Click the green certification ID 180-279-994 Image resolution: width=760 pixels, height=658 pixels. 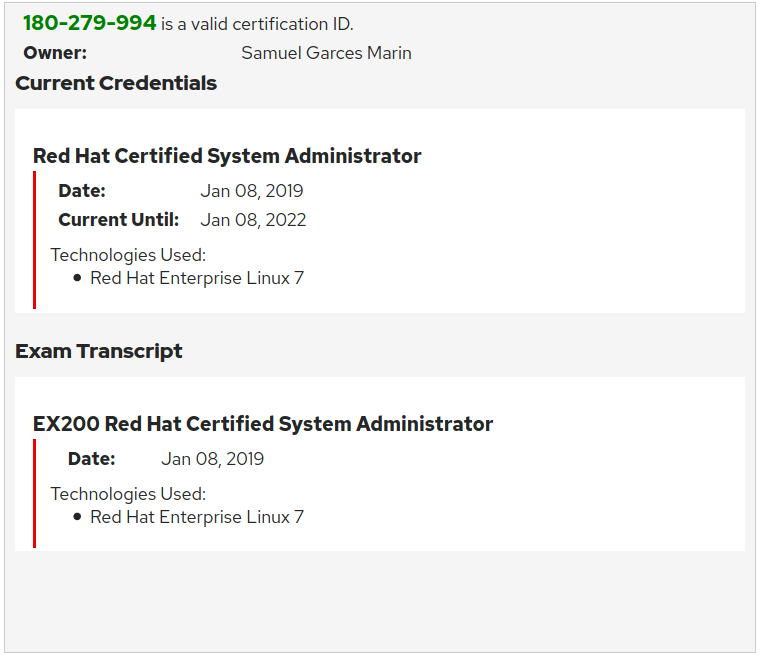coord(89,23)
